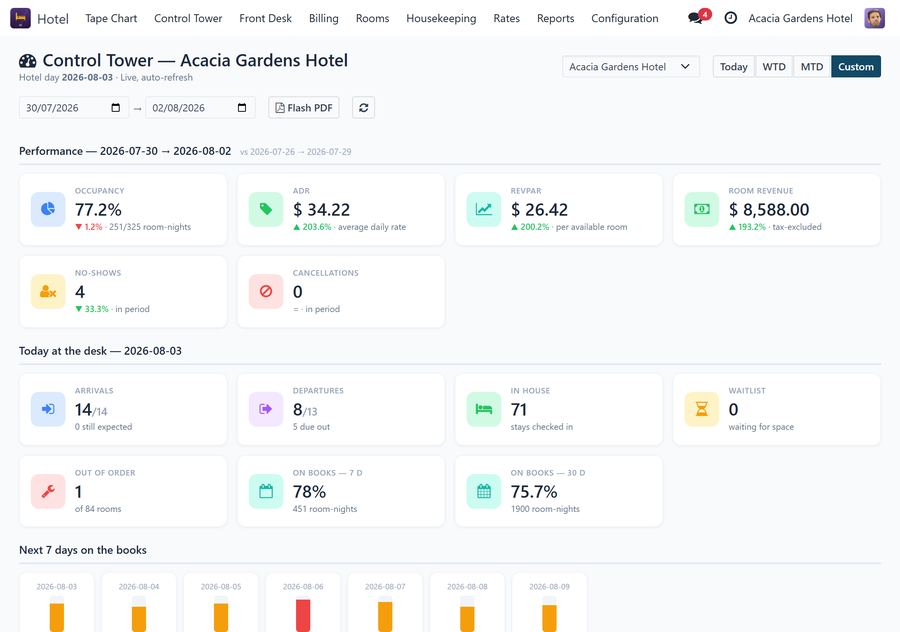Click the In House bed icon
900x632 pixels.
pos(484,409)
